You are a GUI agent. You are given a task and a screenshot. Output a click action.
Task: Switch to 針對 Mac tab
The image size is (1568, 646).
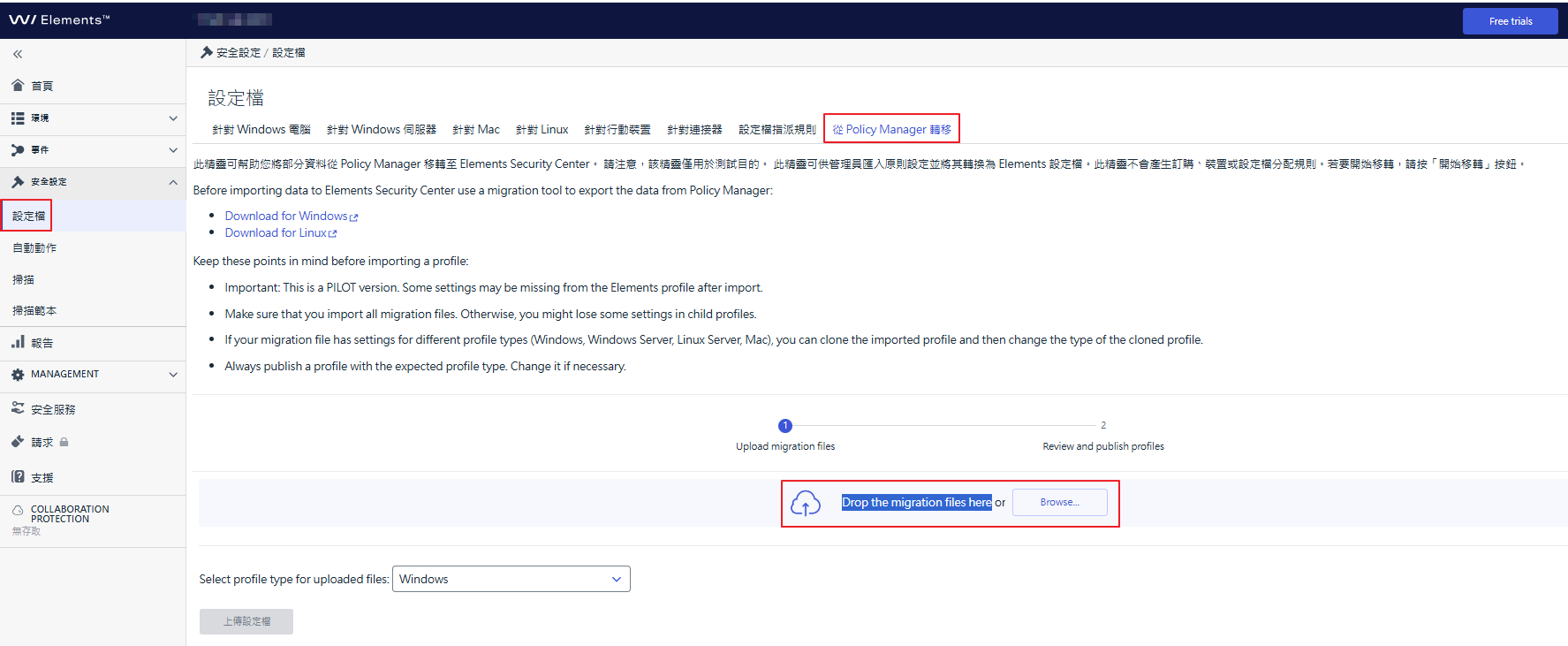tap(476, 129)
